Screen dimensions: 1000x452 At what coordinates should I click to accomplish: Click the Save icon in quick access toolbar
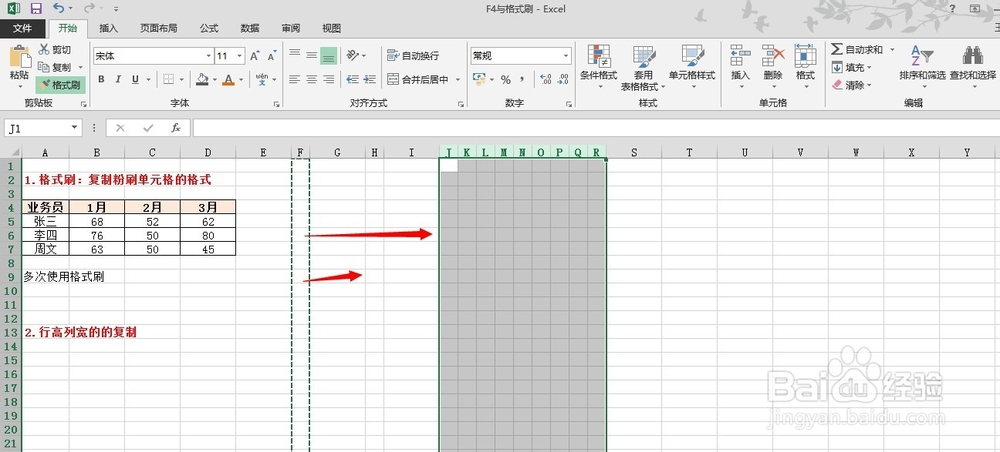pos(36,8)
